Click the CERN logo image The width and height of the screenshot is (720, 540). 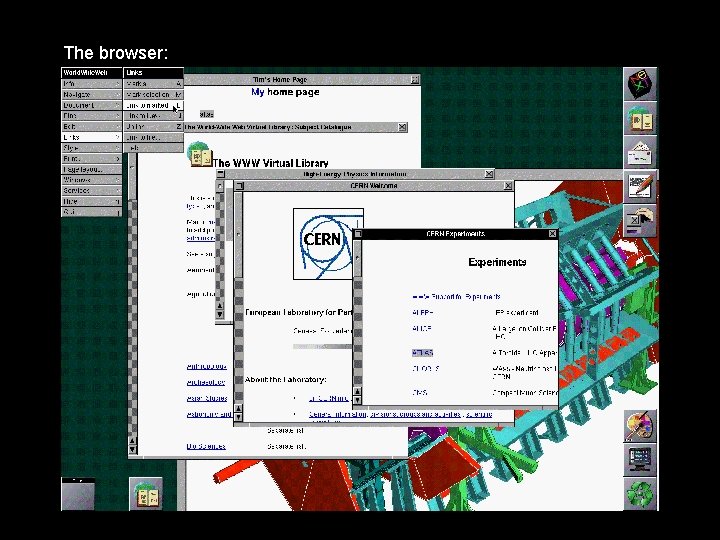tap(328, 243)
